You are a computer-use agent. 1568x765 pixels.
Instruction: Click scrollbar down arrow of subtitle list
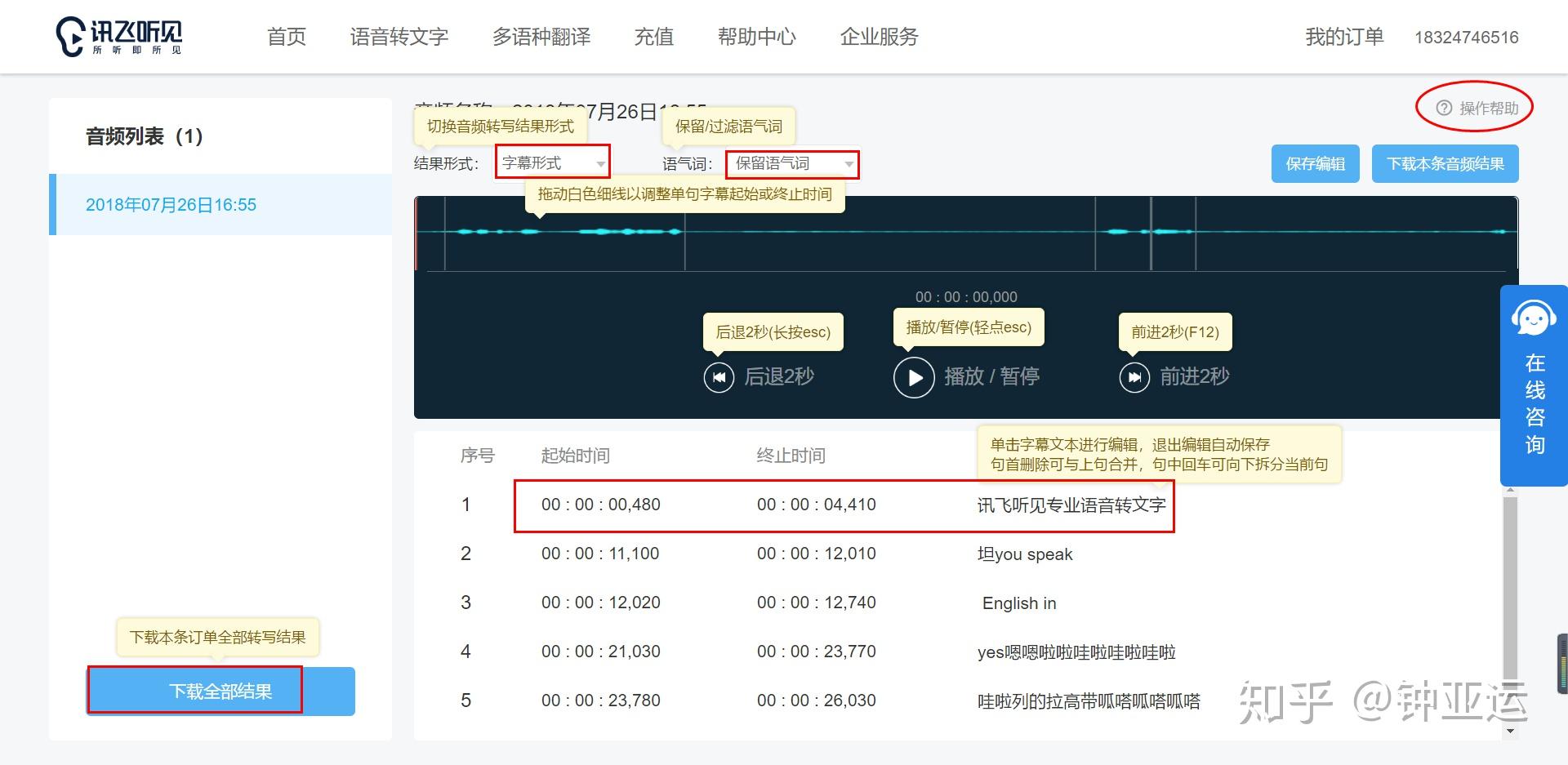click(x=1510, y=732)
